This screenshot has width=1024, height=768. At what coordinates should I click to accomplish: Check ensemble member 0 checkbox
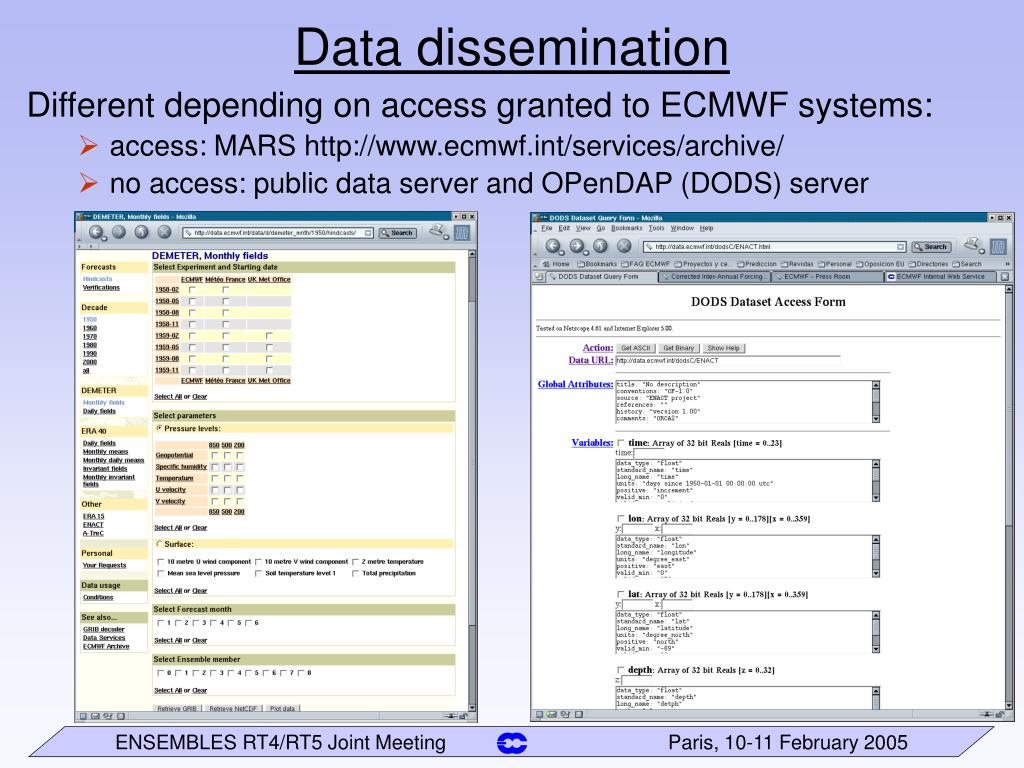coord(161,673)
